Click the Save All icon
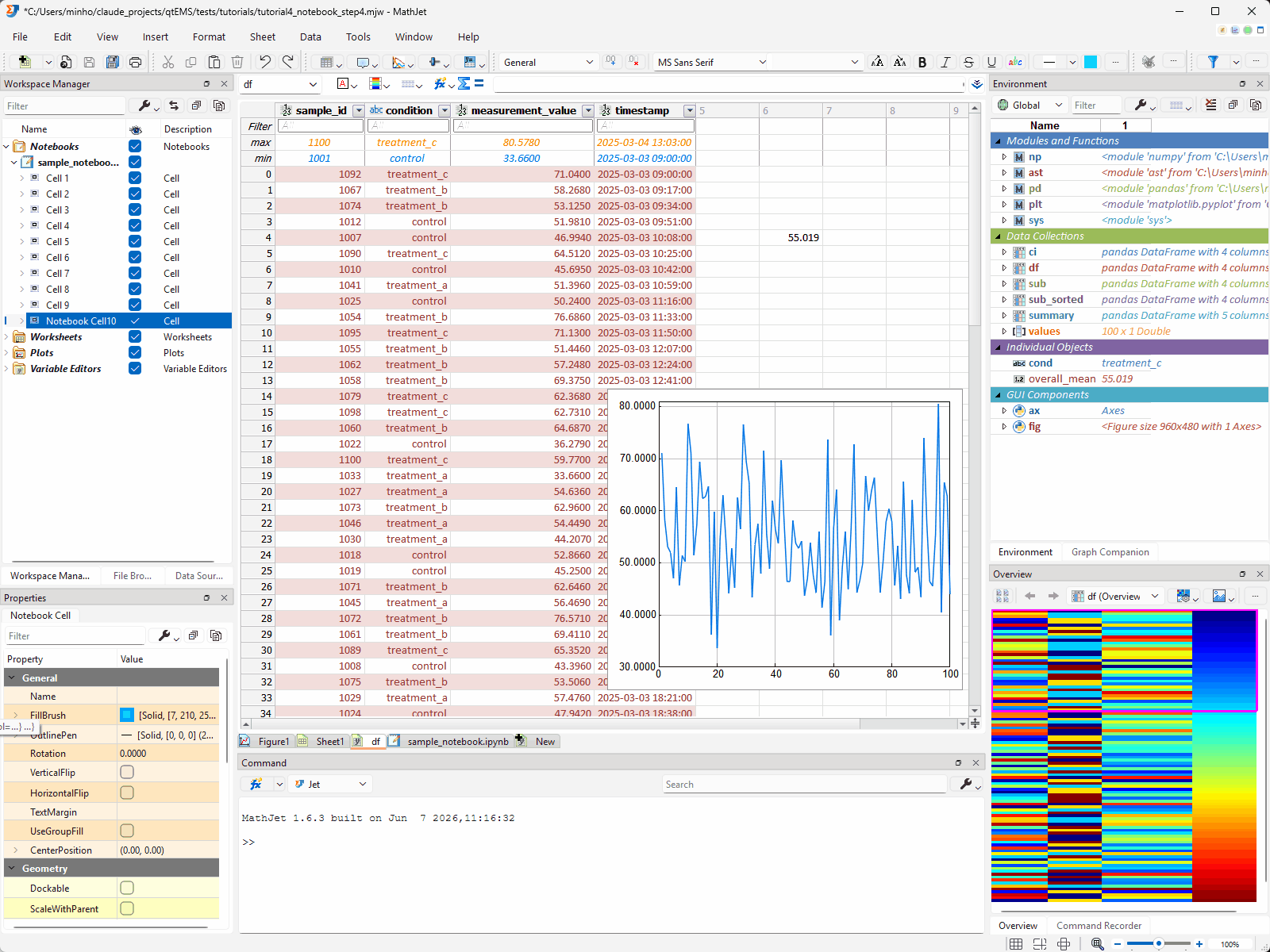This screenshot has width=1270, height=952. pos(113,62)
